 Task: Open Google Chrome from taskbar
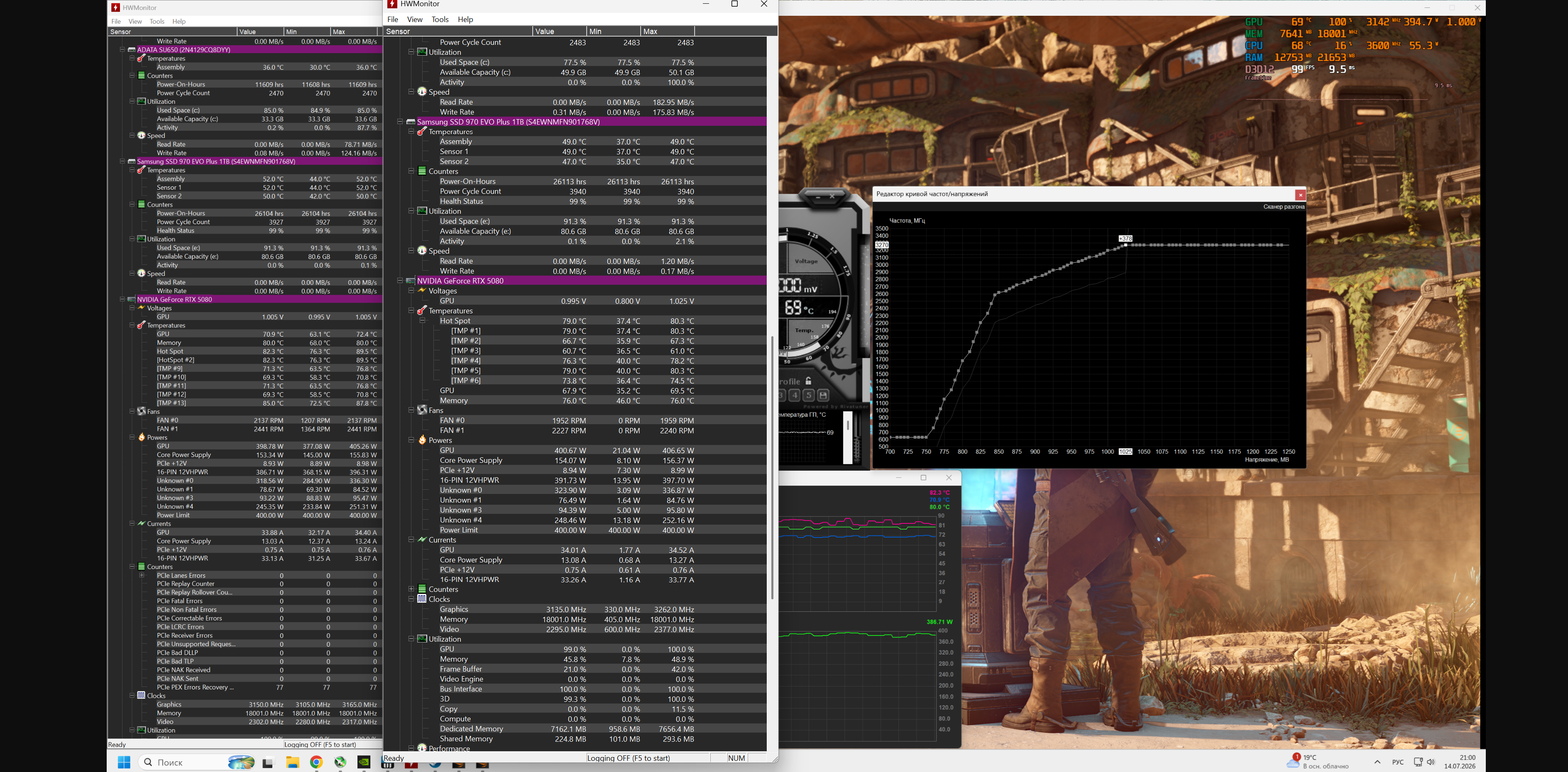click(x=316, y=762)
